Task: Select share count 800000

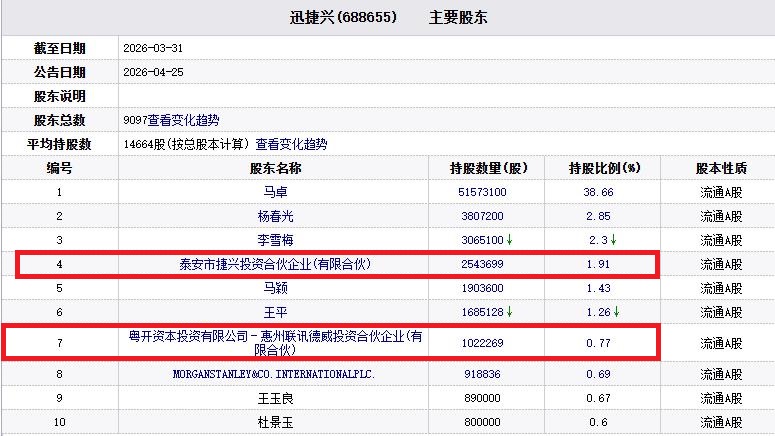Action: (482, 423)
